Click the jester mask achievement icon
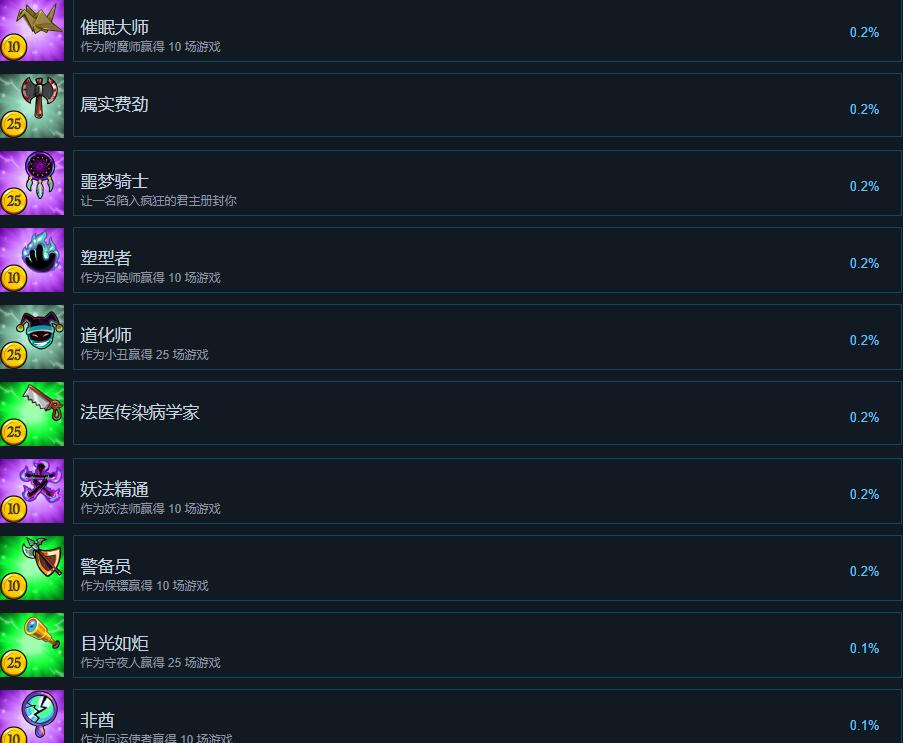The width and height of the screenshot is (903, 743). coord(32,337)
